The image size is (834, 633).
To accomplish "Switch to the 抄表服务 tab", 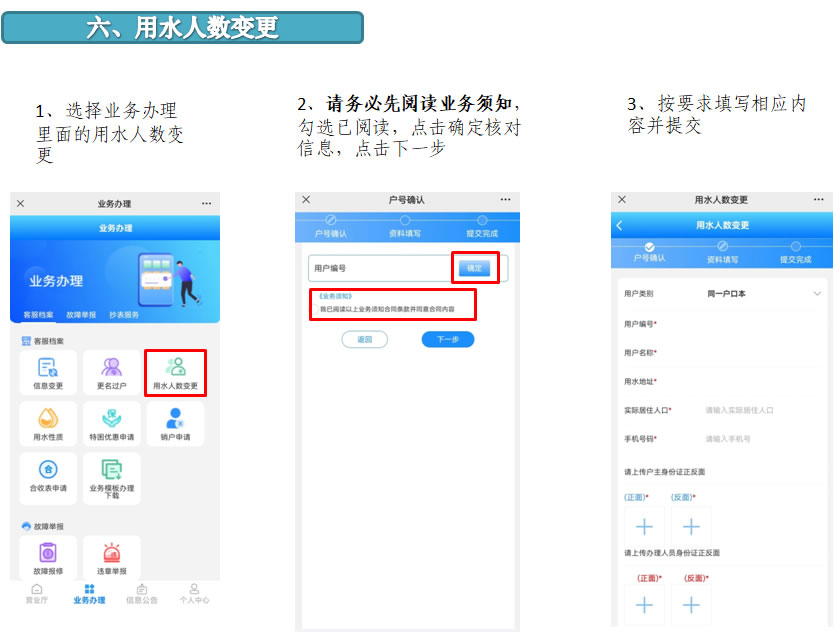I will 124,315.
